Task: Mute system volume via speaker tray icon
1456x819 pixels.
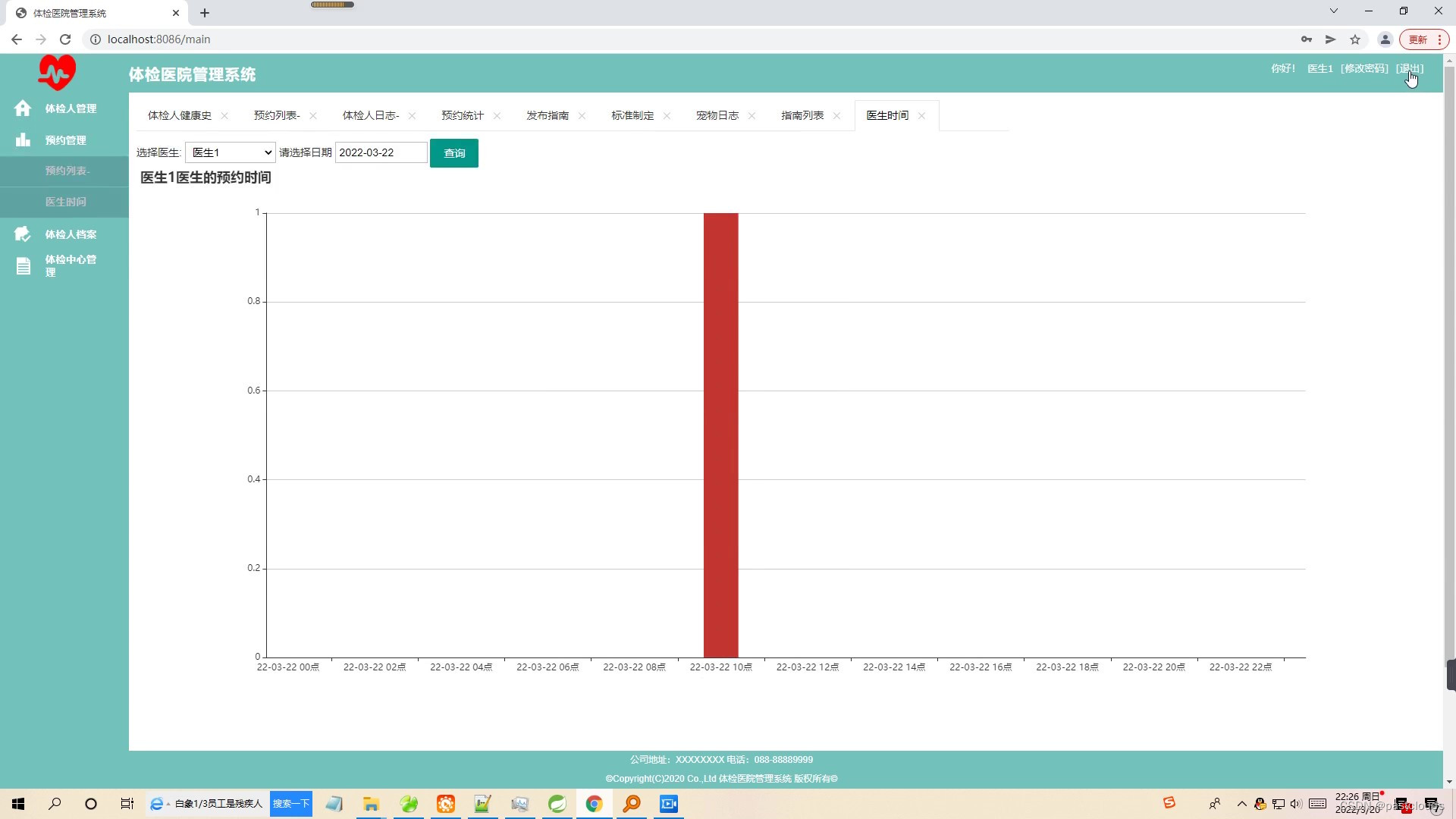Action: pyautogui.click(x=1295, y=804)
